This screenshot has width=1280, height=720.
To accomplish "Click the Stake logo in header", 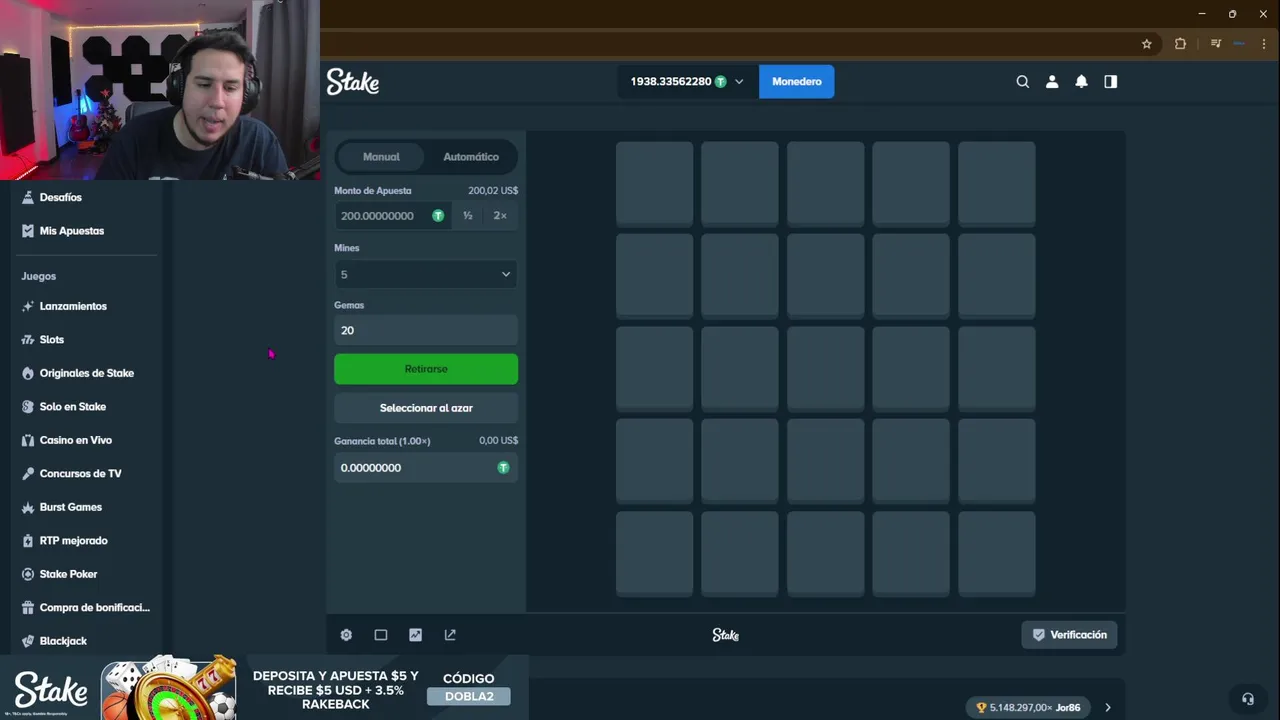I will point(353,82).
